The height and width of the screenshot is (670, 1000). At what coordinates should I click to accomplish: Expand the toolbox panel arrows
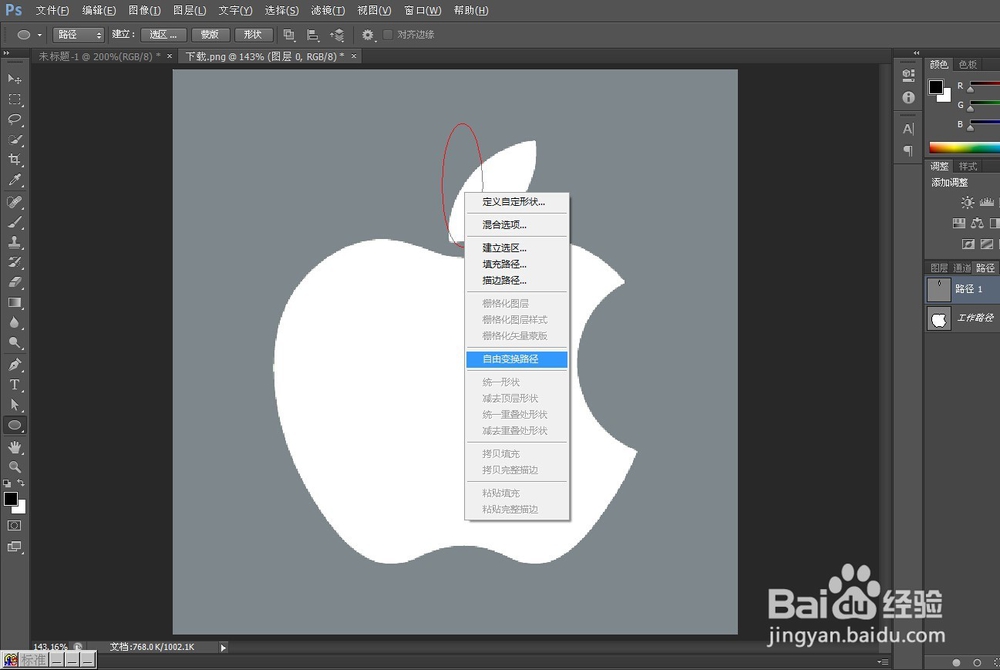pos(6,54)
